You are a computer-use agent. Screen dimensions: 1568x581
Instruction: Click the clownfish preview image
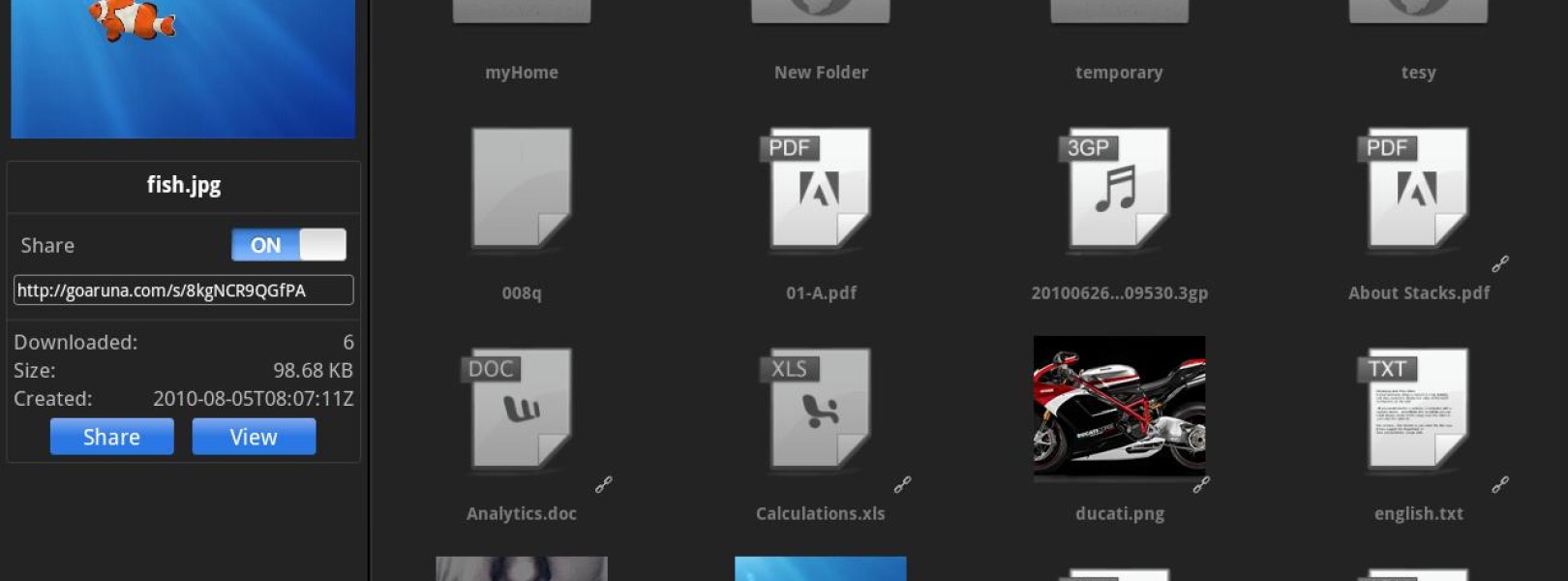click(x=183, y=68)
